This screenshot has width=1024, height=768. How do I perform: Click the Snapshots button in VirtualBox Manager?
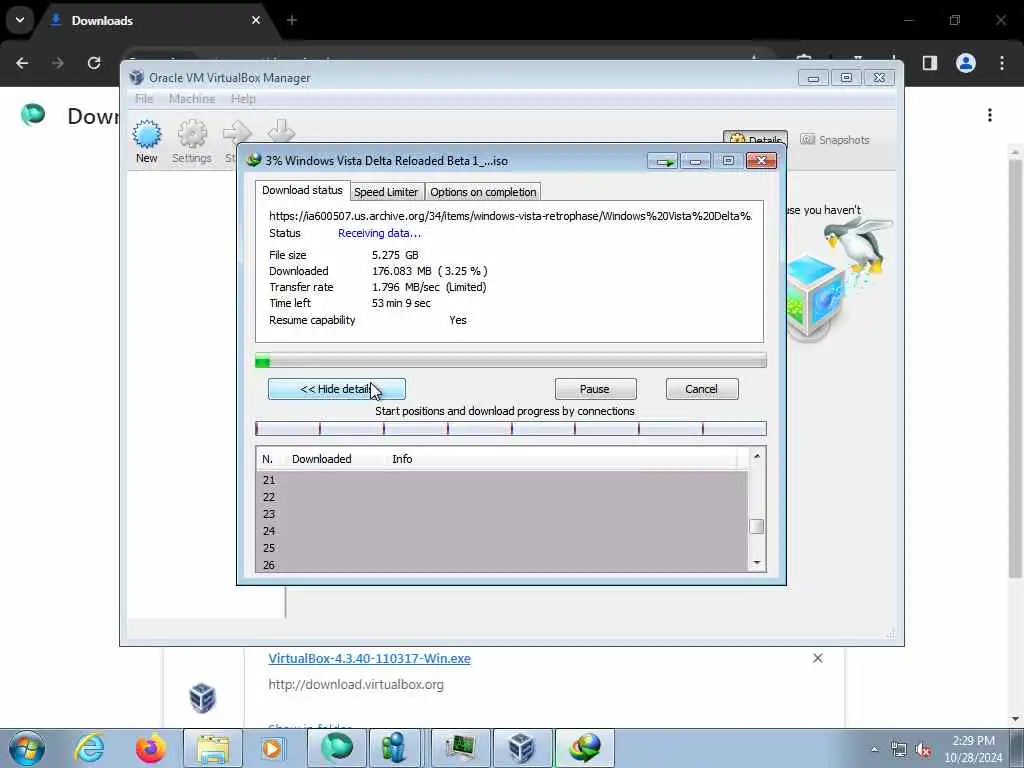835,140
